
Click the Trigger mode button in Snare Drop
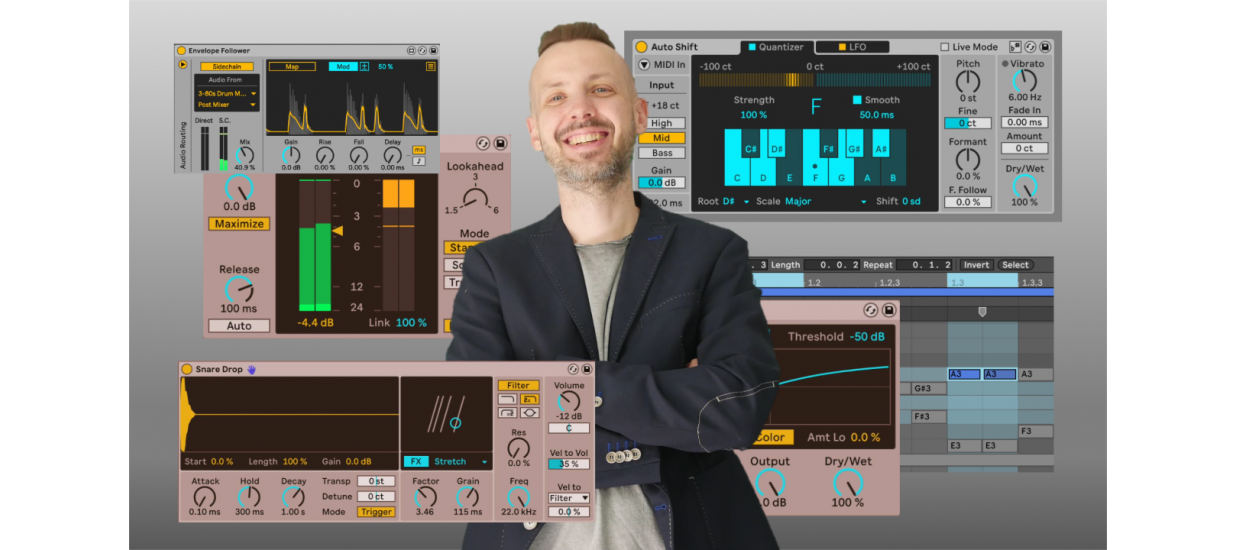coord(376,512)
